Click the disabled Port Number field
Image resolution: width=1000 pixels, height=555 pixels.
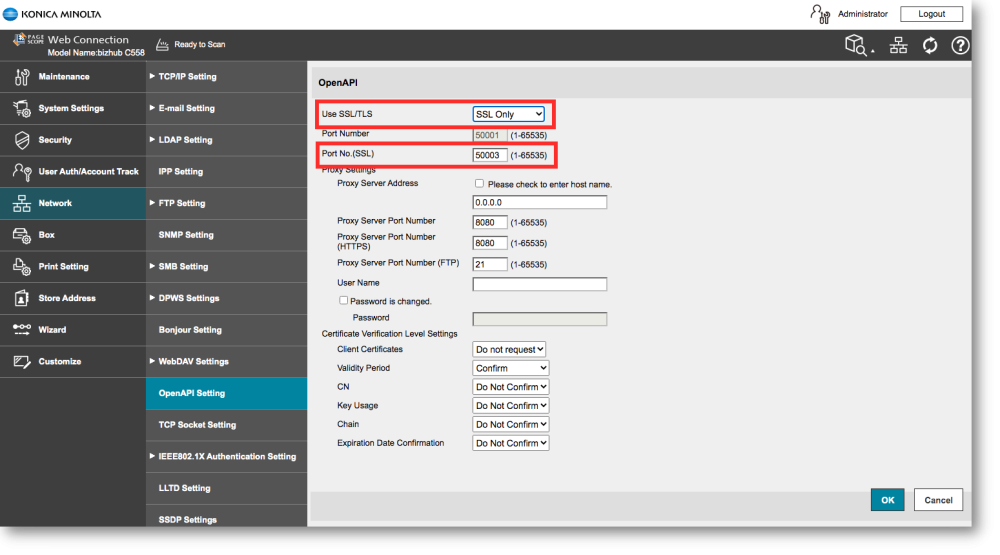pyautogui.click(x=490, y=135)
